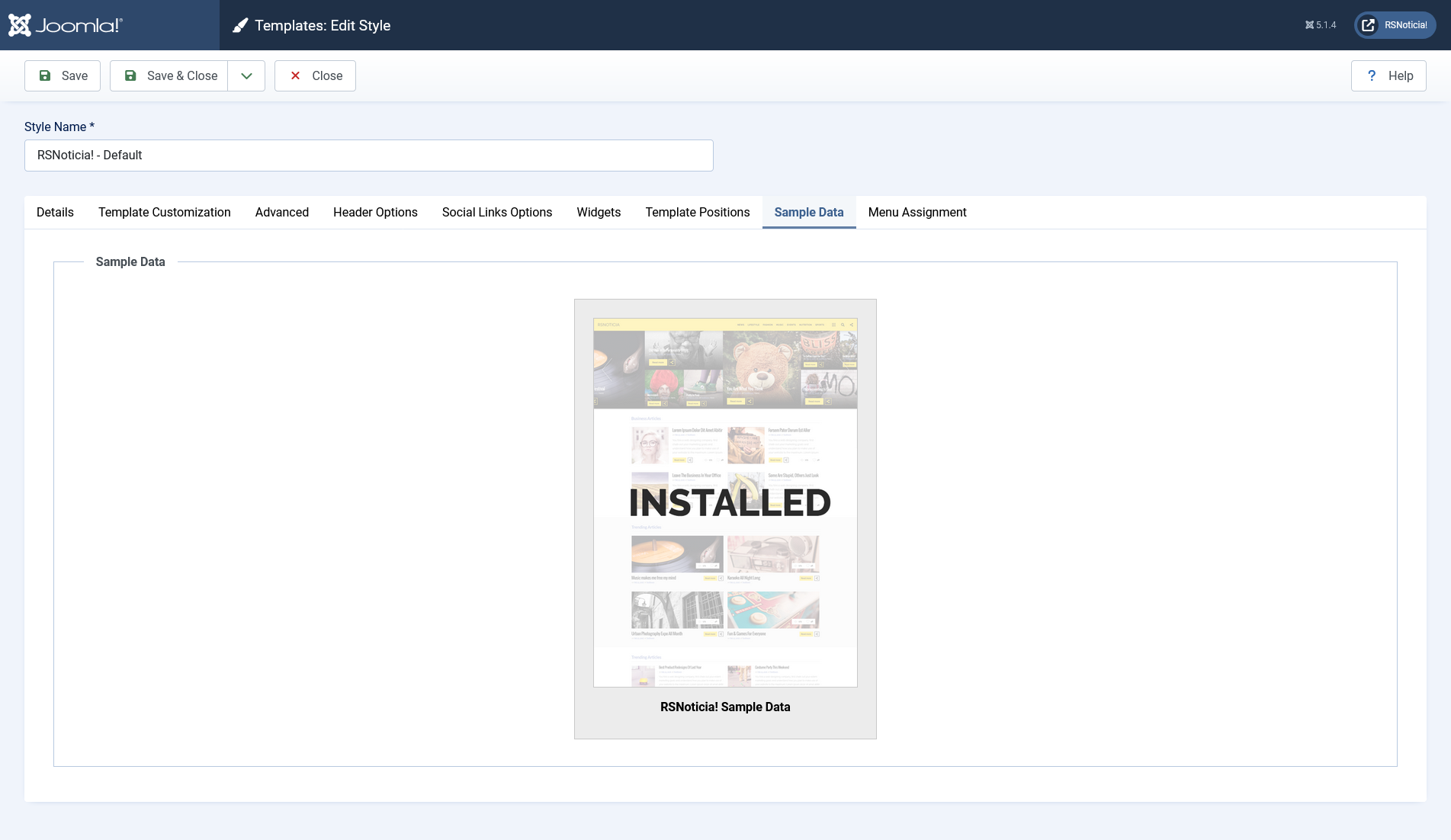Open the Widgets tab

pyautogui.click(x=599, y=213)
